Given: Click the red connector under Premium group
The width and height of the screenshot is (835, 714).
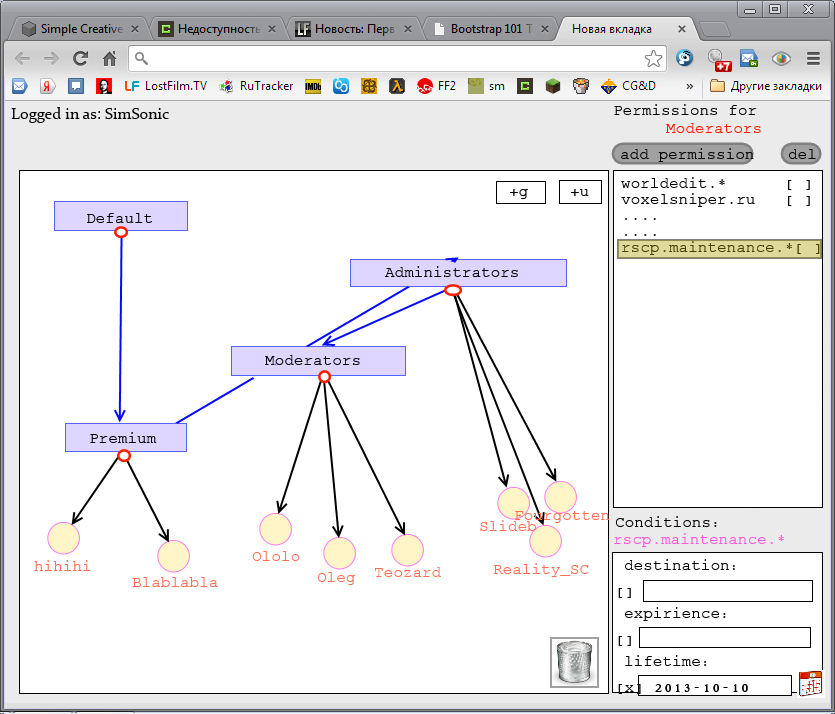Looking at the screenshot, I should coord(124,456).
